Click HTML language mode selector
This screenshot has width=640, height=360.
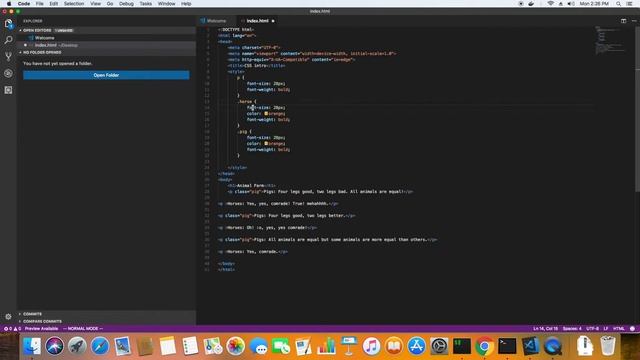[619, 329]
